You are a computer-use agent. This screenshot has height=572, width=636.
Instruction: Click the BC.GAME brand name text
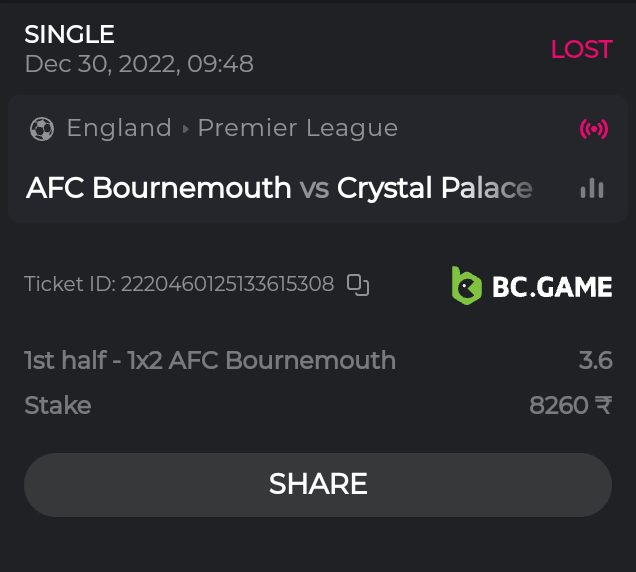click(x=551, y=288)
